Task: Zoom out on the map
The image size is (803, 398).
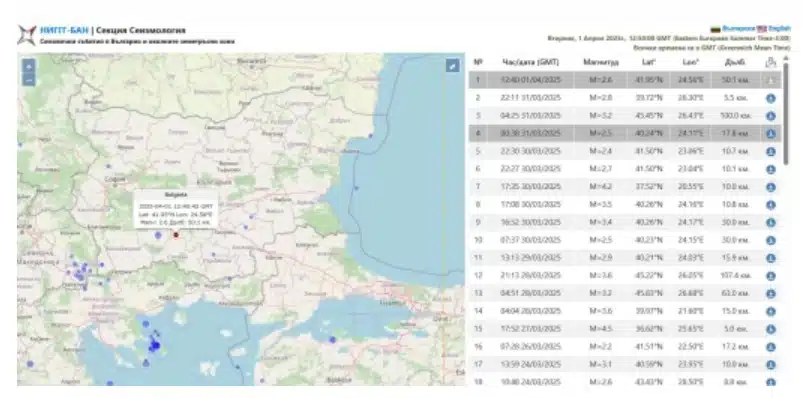Action: 29,80
